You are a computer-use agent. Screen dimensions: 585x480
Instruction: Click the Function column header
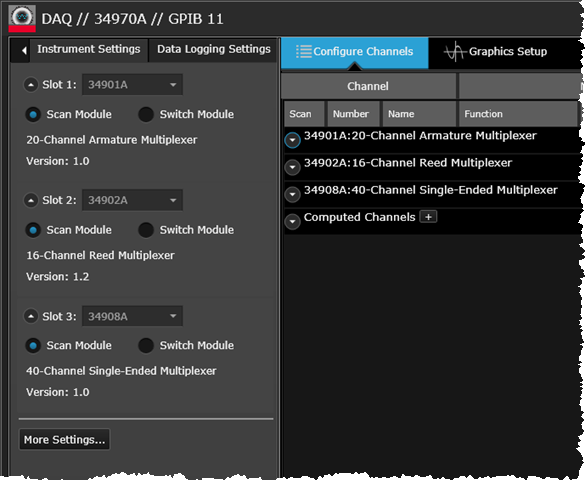coord(518,114)
